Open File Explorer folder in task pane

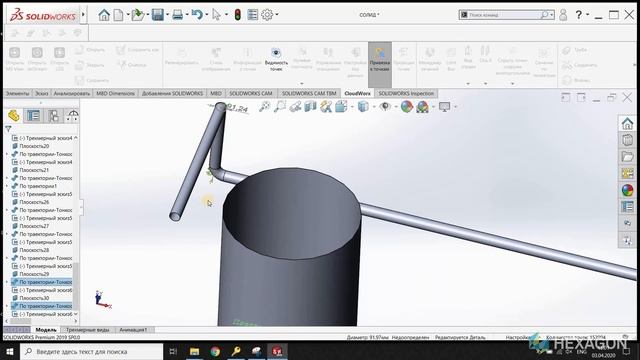tap(627, 157)
